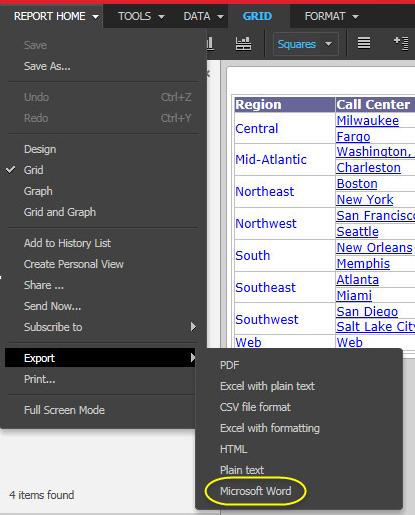Export report as PDF
The image size is (415, 515).
(x=229, y=365)
